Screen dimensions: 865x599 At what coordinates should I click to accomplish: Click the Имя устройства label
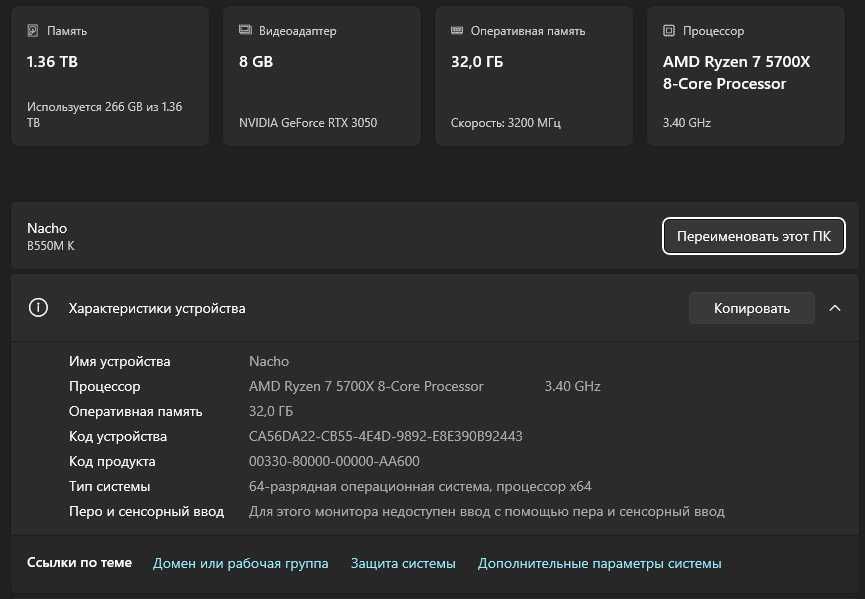119,361
